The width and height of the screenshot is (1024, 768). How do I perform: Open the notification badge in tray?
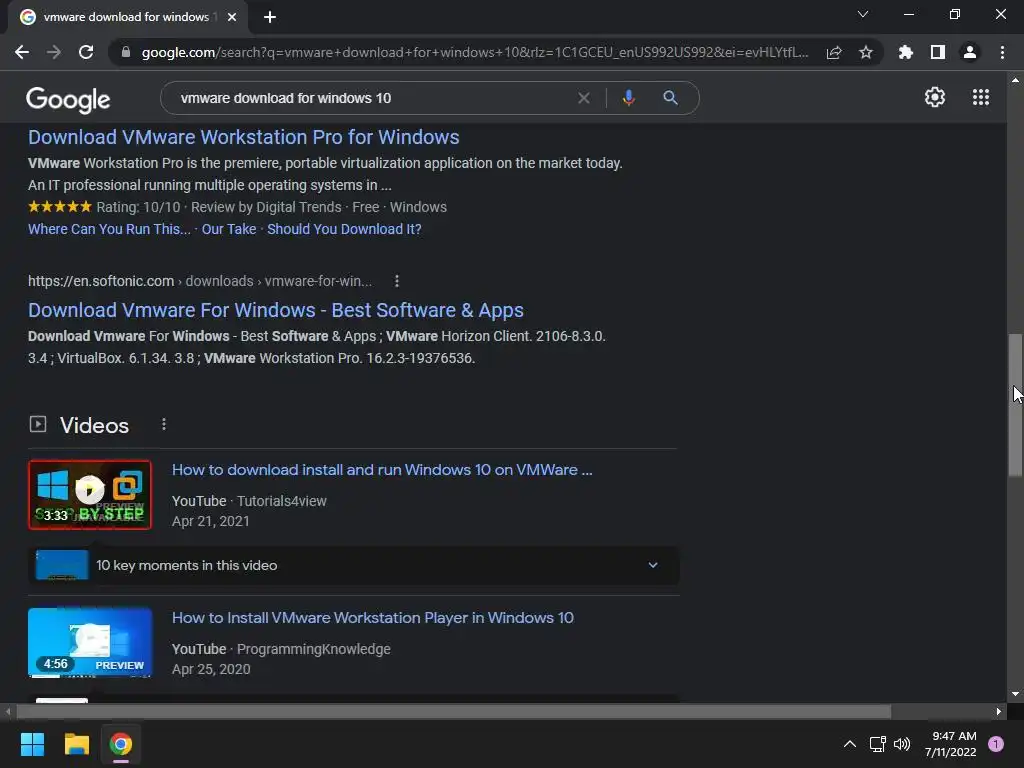pyautogui.click(x=996, y=744)
